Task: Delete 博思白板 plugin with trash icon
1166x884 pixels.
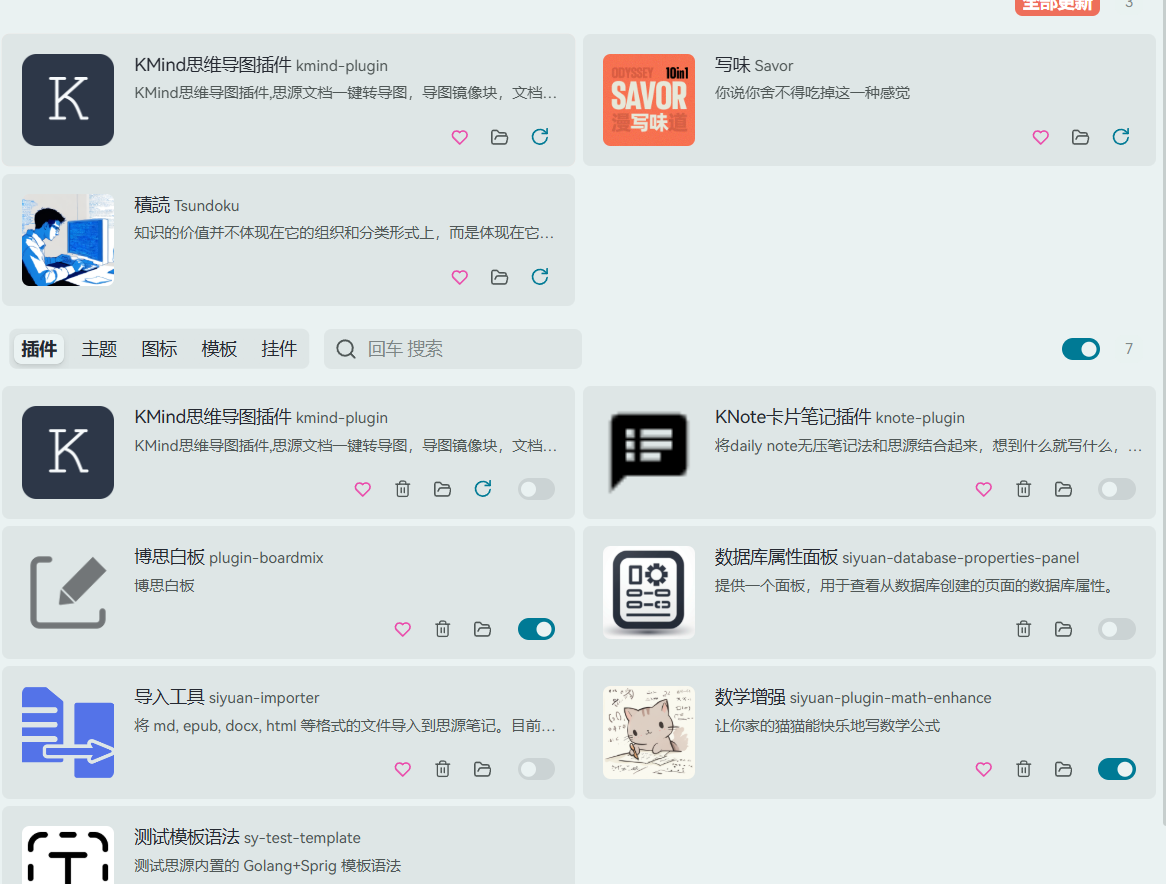Action: (442, 629)
